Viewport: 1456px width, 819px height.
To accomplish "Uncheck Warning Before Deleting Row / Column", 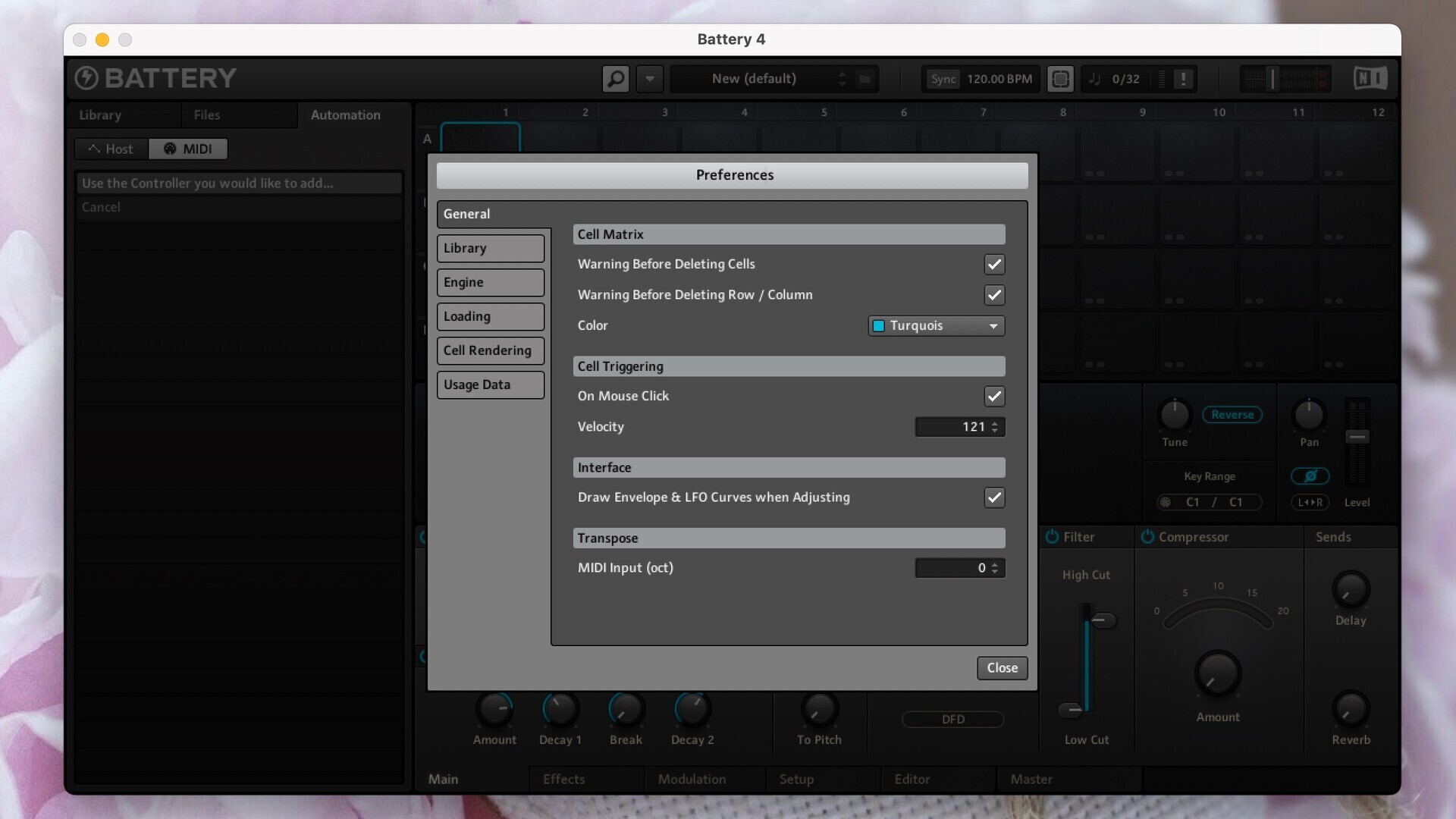I will pos(994,294).
